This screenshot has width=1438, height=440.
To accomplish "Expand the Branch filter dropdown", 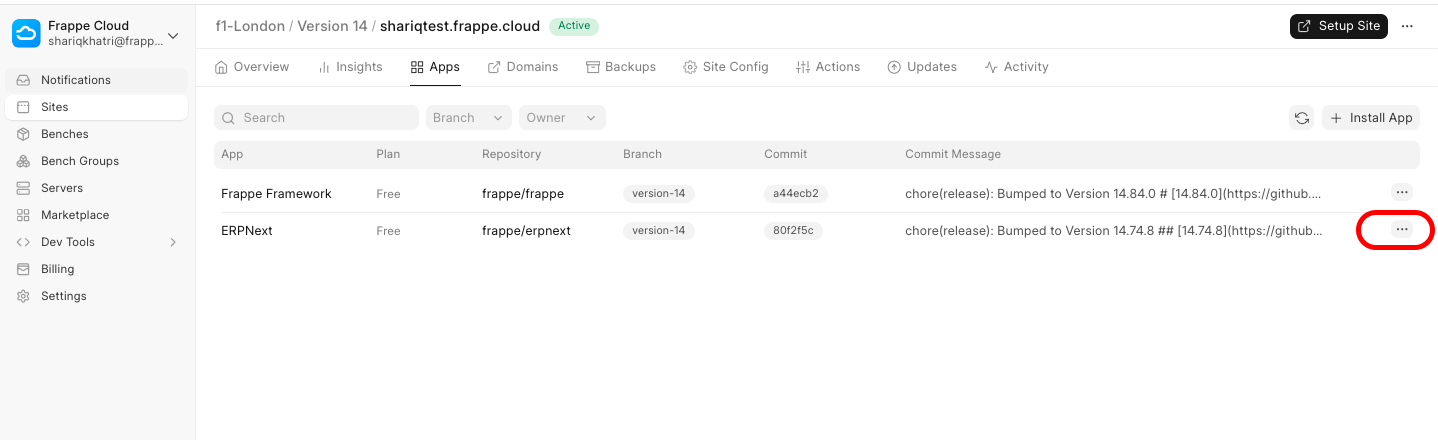I will (468, 118).
